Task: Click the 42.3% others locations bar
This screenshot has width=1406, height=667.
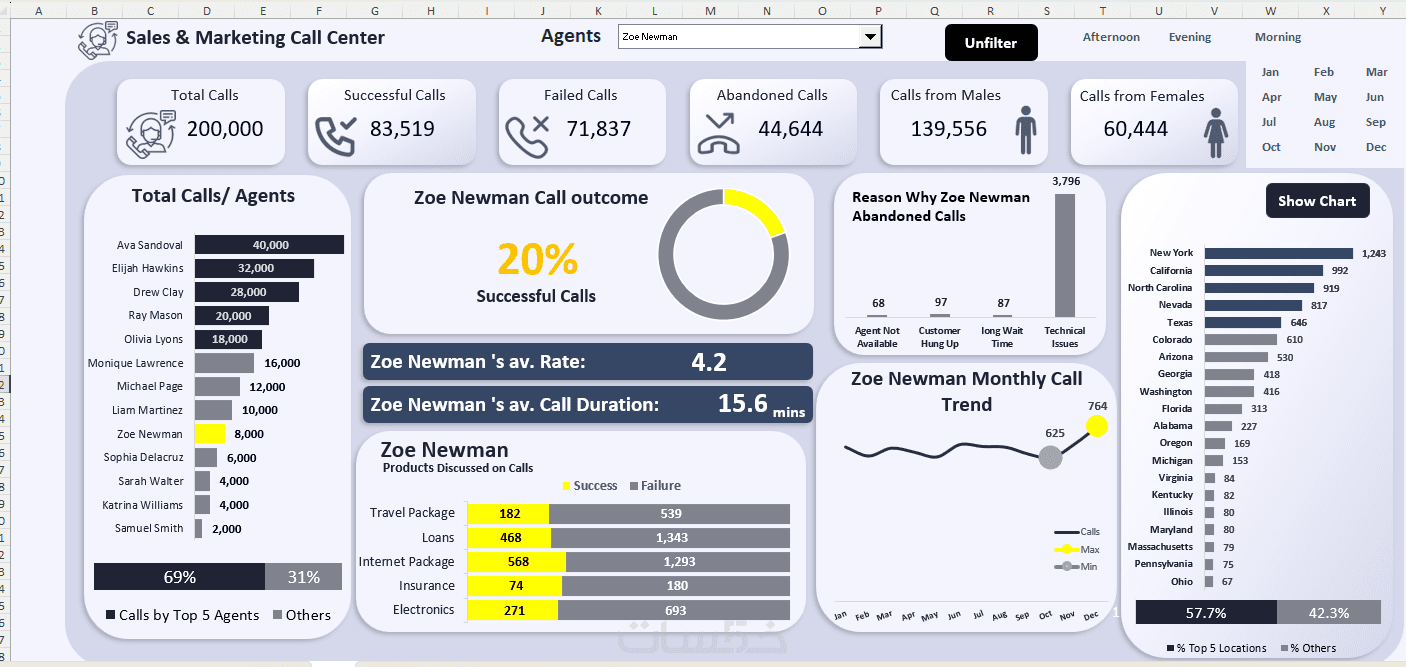Action: click(x=1329, y=613)
